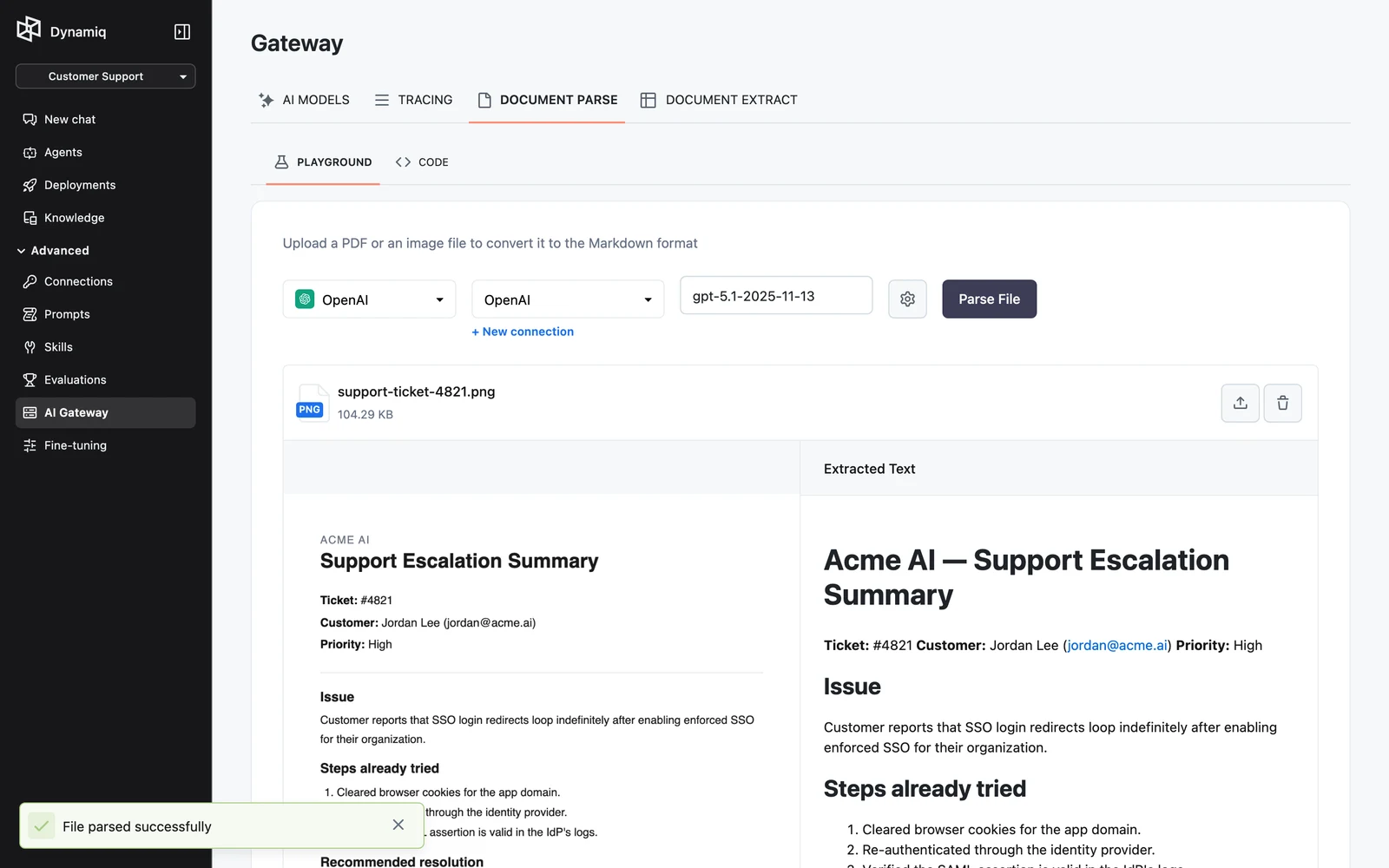The height and width of the screenshot is (868, 1389).
Task: Switch to the Code sub-tab
Action: tap(422, 162)
